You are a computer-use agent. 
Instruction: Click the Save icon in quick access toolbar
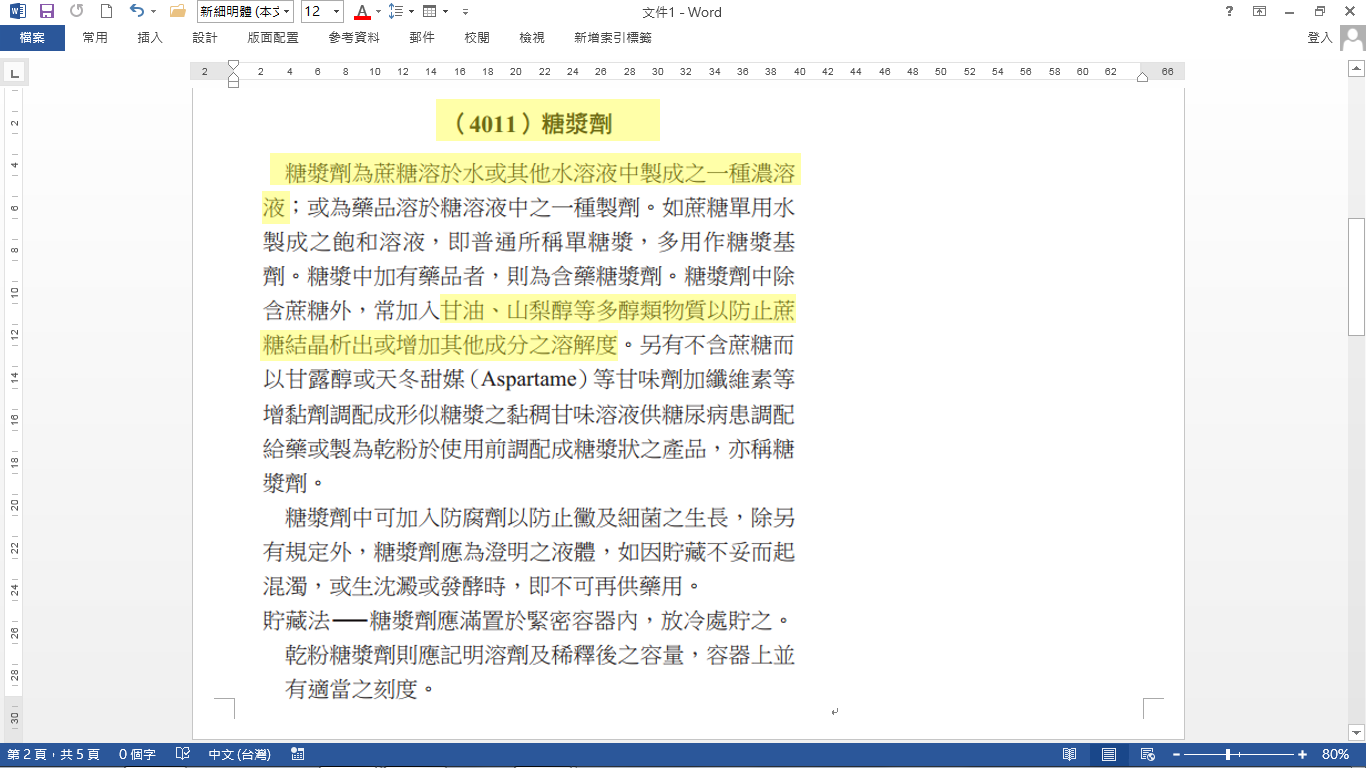(x=47, y=12)
